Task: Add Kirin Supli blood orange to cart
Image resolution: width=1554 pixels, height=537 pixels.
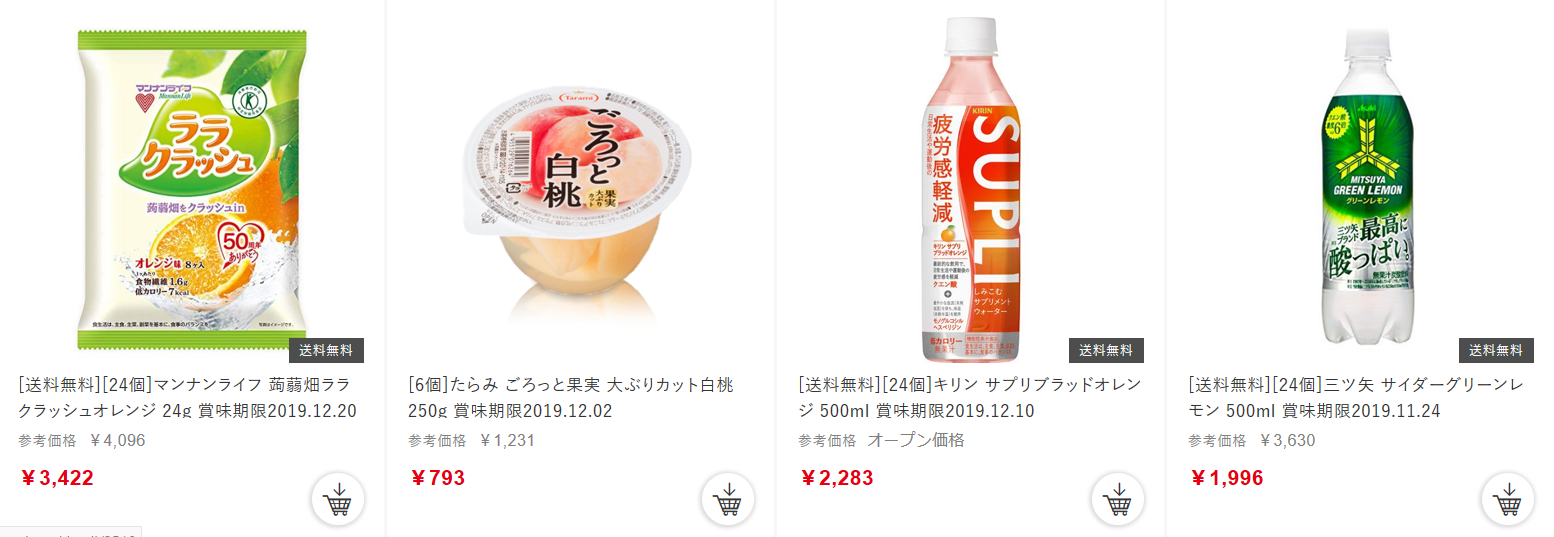Action: click(x=1118, y=499)
